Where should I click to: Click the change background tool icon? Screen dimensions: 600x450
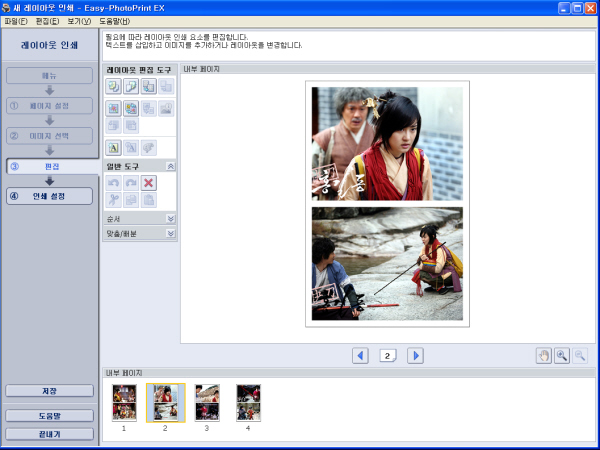pyautogui.click(x=113, y=86)
